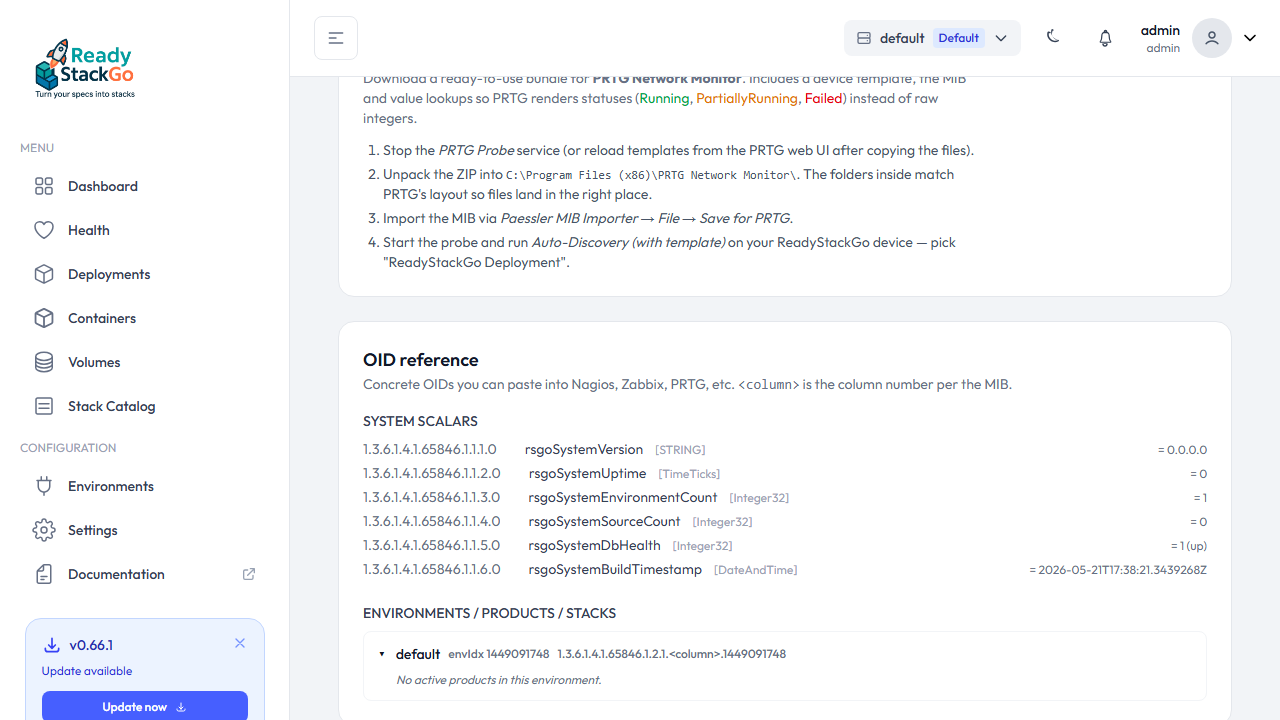Click the Documentation page icon
The width and height of the screenshot is (1280, 720).
pyautogui.click(x=44, y=574)
